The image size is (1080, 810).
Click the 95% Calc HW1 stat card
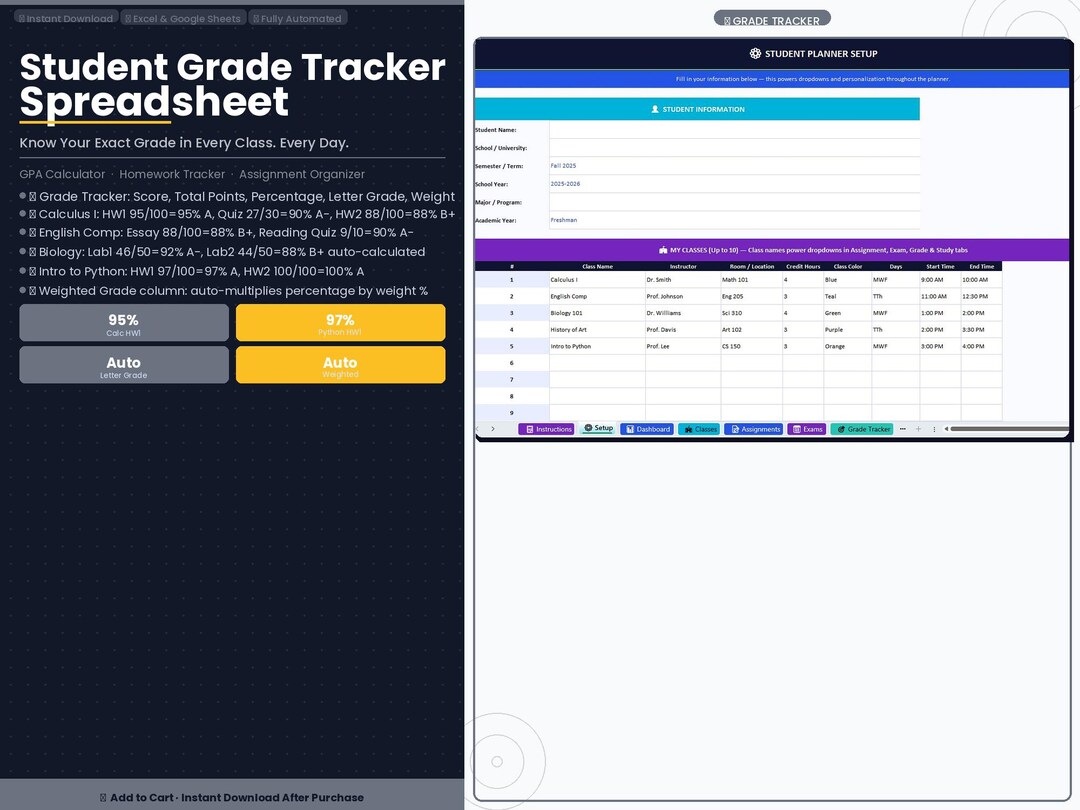point(124,323)
